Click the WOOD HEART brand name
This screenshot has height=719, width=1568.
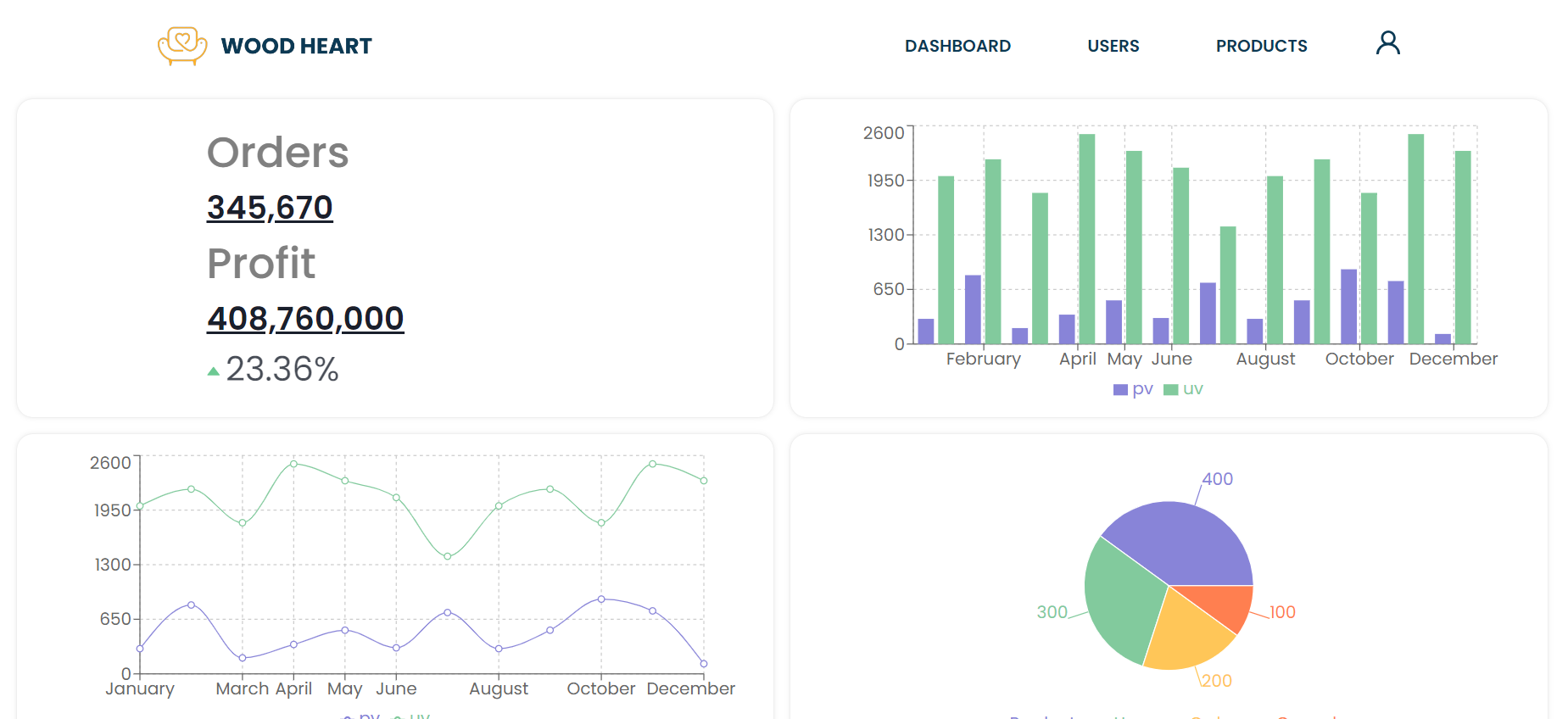point(297,46)
